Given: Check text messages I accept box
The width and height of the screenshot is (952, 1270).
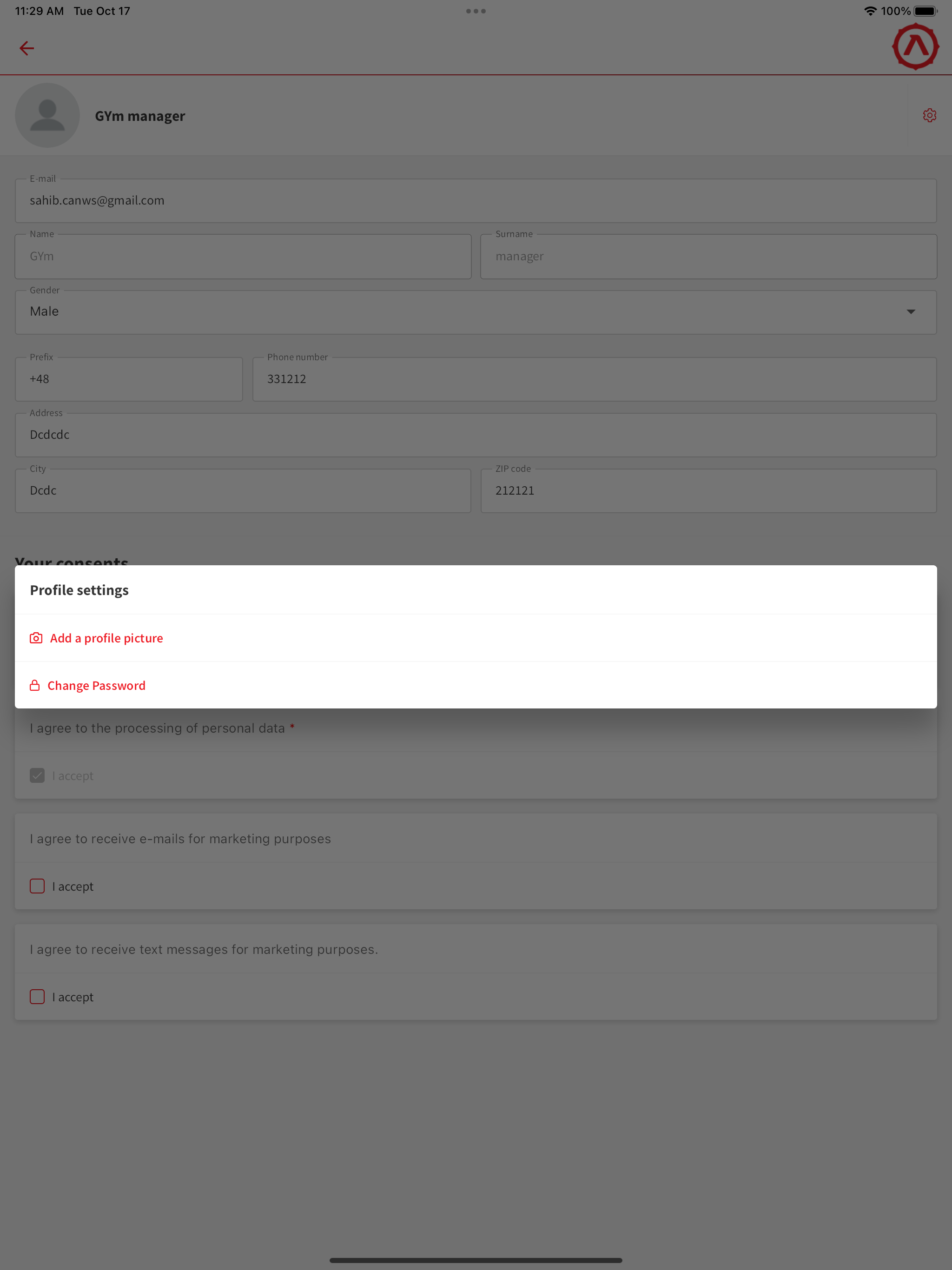Looking at the screenshot, I should [x=37, y=997].
